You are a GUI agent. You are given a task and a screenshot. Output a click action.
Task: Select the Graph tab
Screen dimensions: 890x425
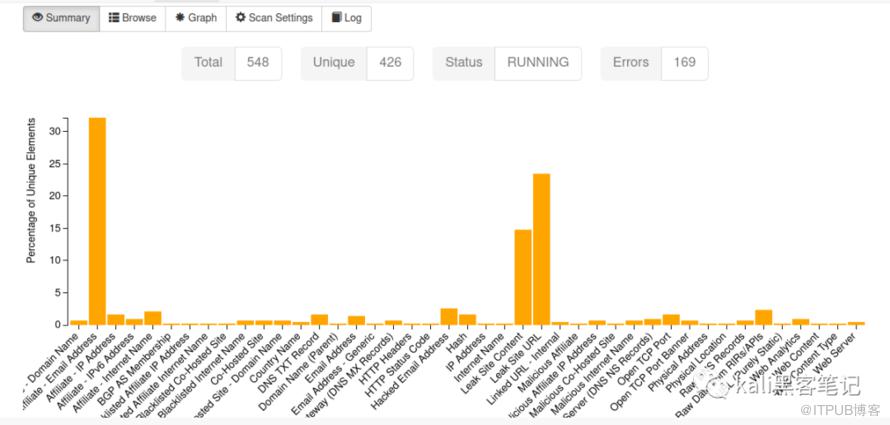click(x=195, y=18)
